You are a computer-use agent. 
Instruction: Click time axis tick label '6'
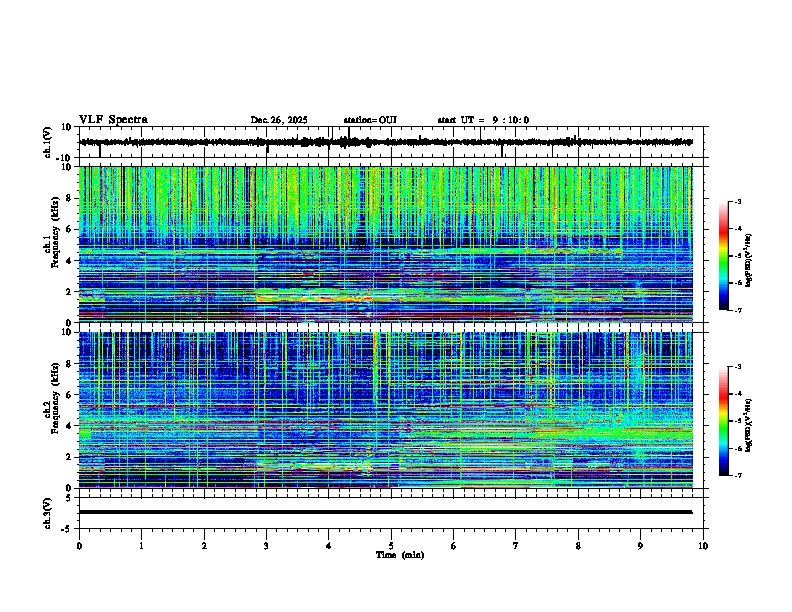tap(454, 546)
